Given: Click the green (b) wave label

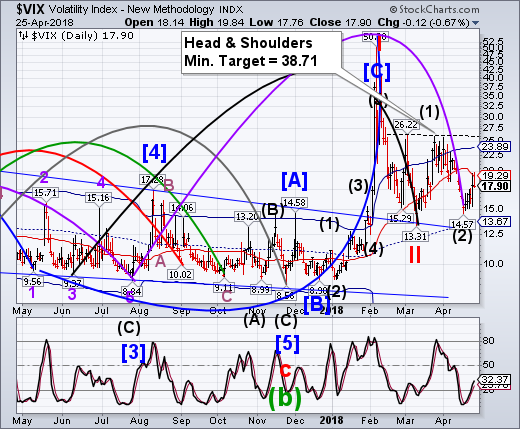Looking at the screenshot, I should tap(285, 398).
